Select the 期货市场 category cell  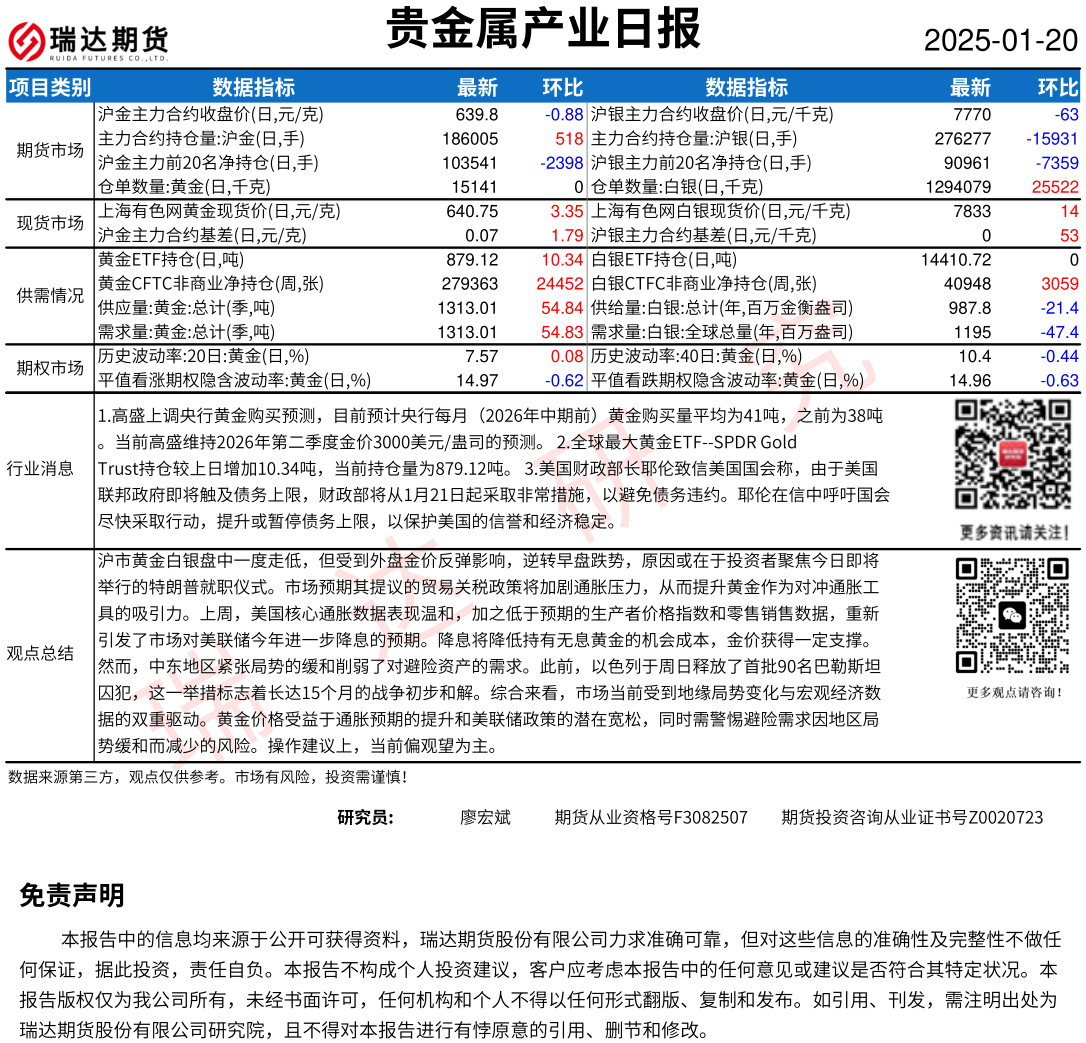[50, 150]
